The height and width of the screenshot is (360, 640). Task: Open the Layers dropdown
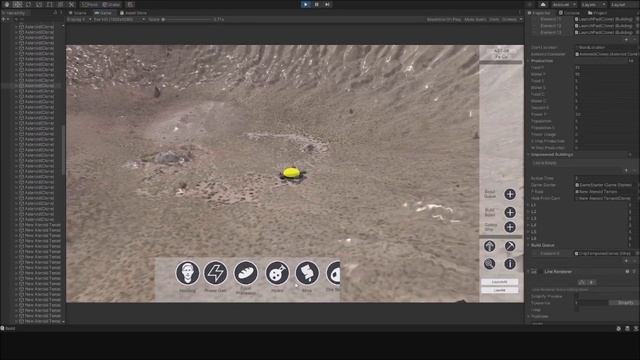(x=593, y=4)
